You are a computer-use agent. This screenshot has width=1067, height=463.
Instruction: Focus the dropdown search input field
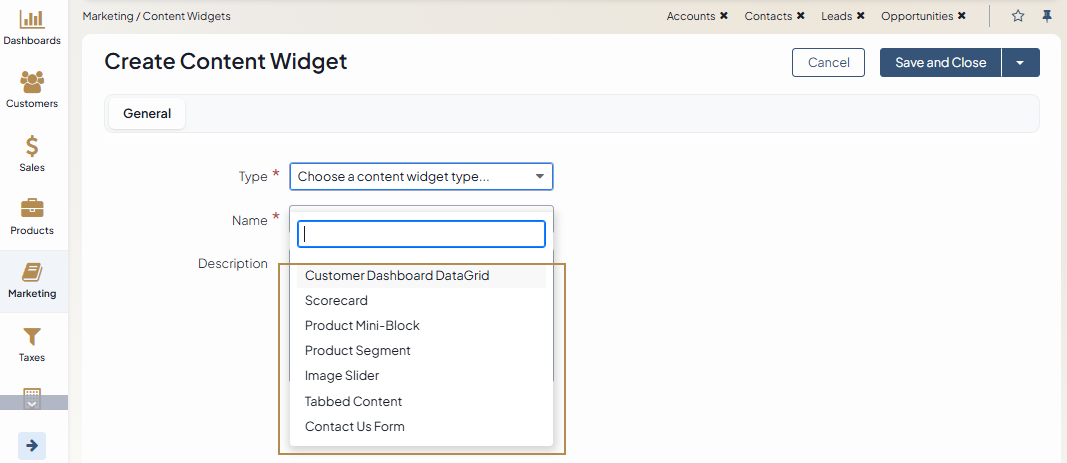click(x=421, y=234)
